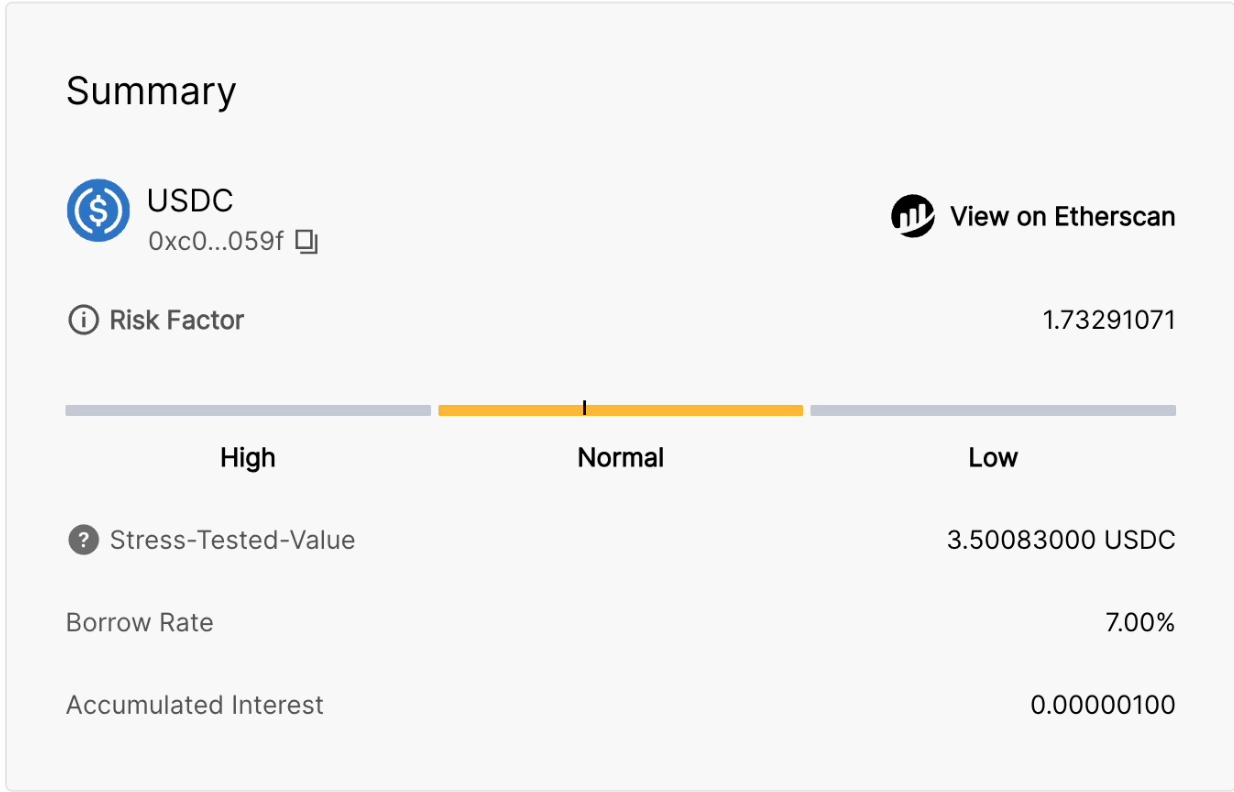Click the black marker on the risk bar
The width and height of the screenshot is (1234, 792).
pos(584,408)
